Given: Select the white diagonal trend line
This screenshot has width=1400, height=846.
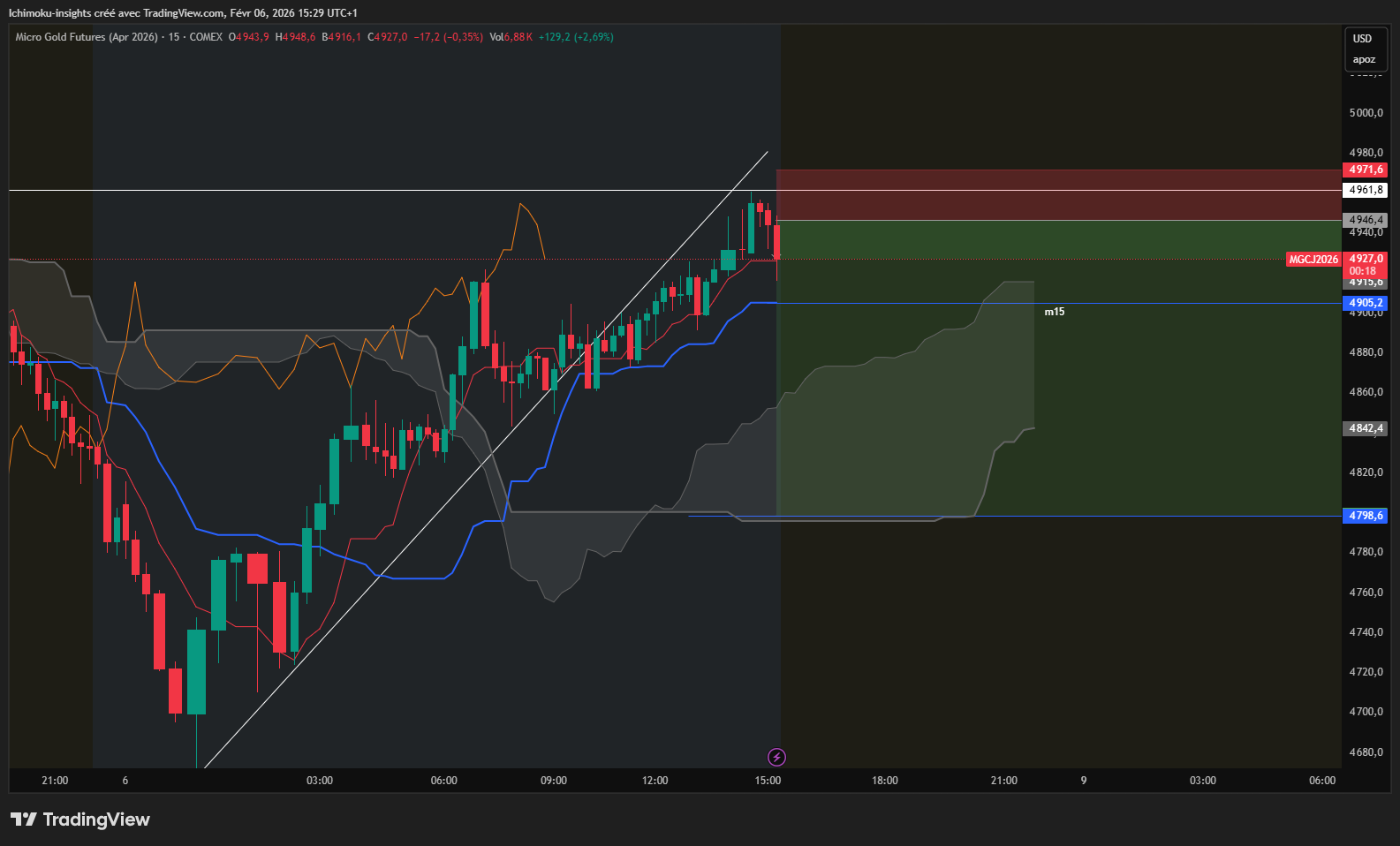Looking at the screenshot, I should (486, 459).
